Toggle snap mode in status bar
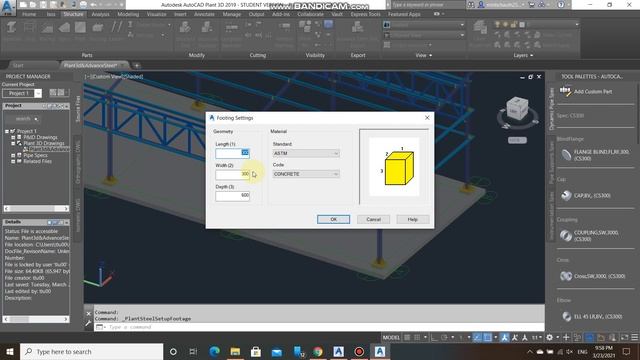This screenshot has width=640, height=360. [x=417, y=337]
